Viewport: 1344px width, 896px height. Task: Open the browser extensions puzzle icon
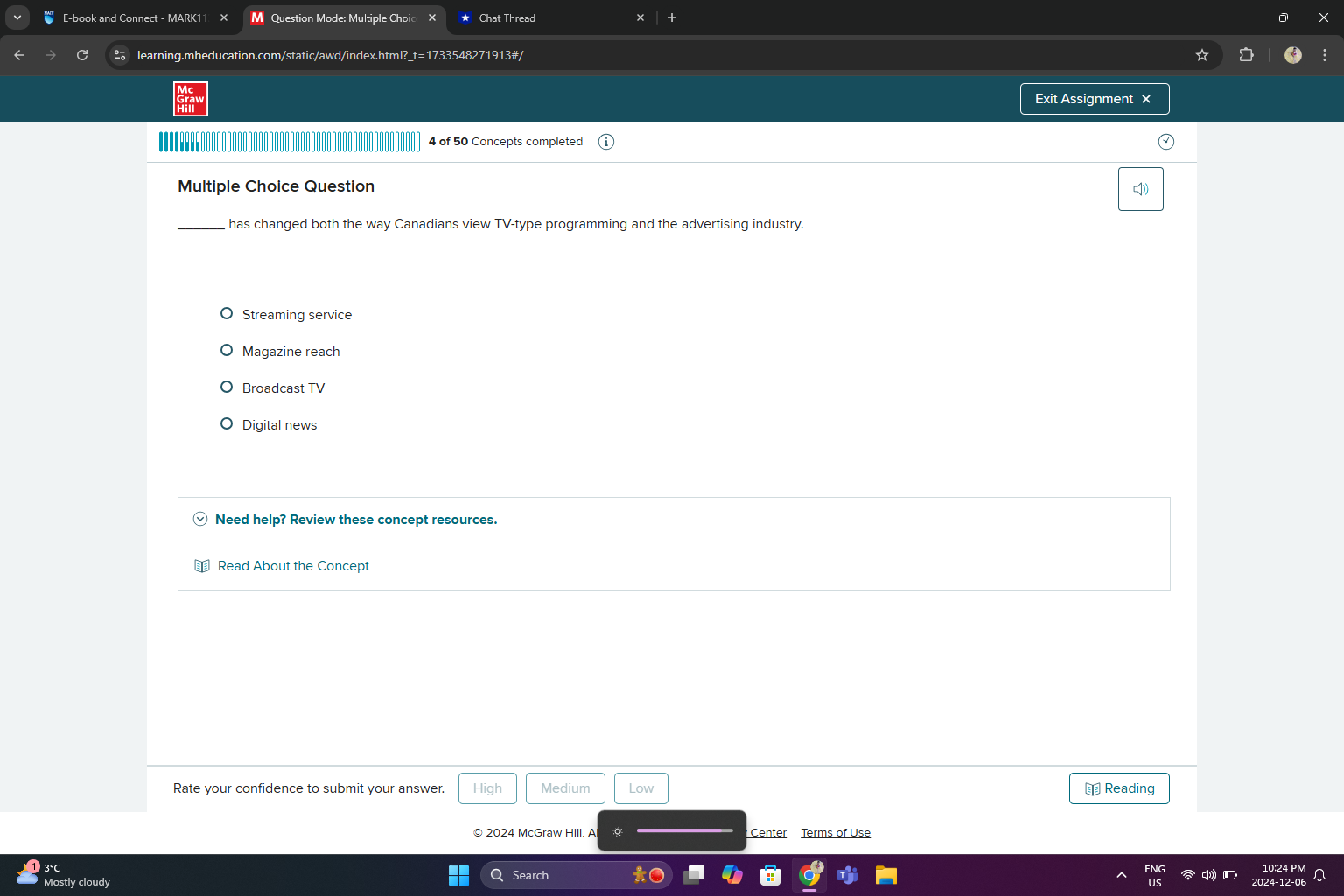coord(1247,55)
